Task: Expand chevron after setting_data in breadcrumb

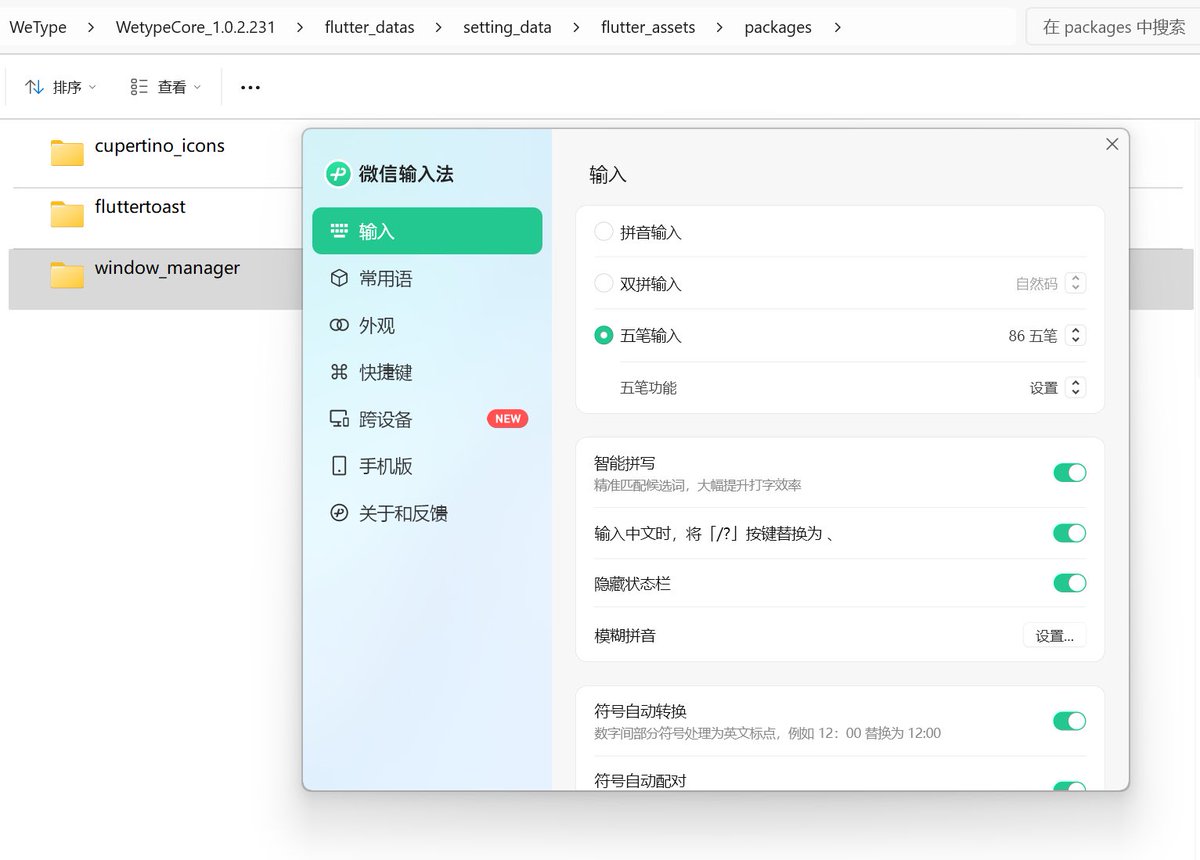Action: 576,27
